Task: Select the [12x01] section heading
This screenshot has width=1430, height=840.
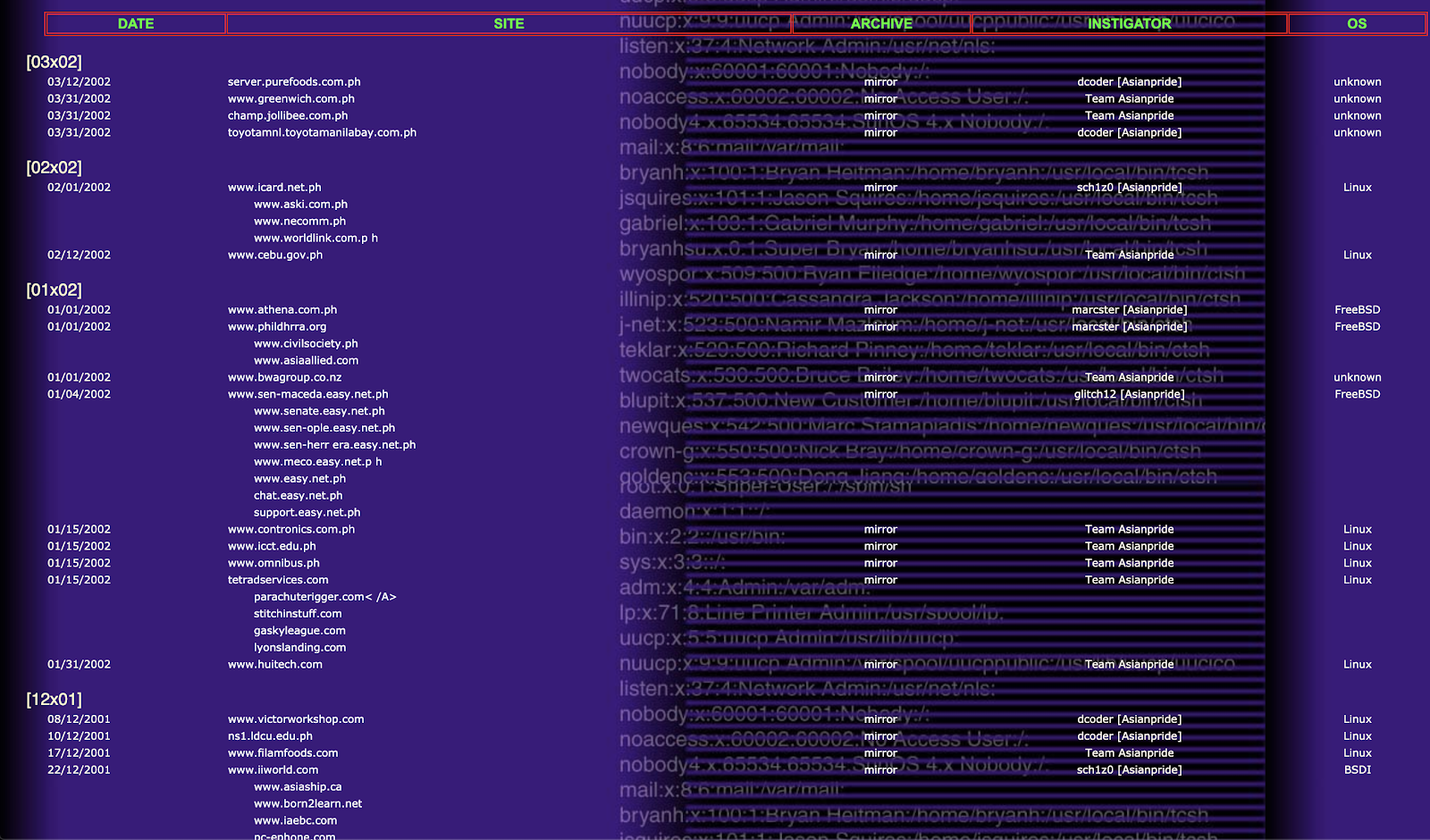Action: point(55,700)
